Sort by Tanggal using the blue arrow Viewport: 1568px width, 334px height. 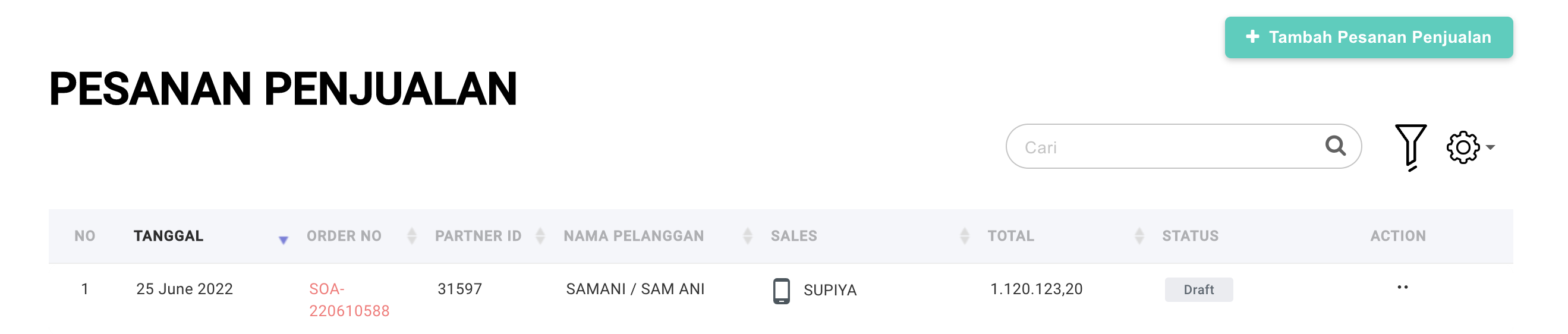click(283, 240)
